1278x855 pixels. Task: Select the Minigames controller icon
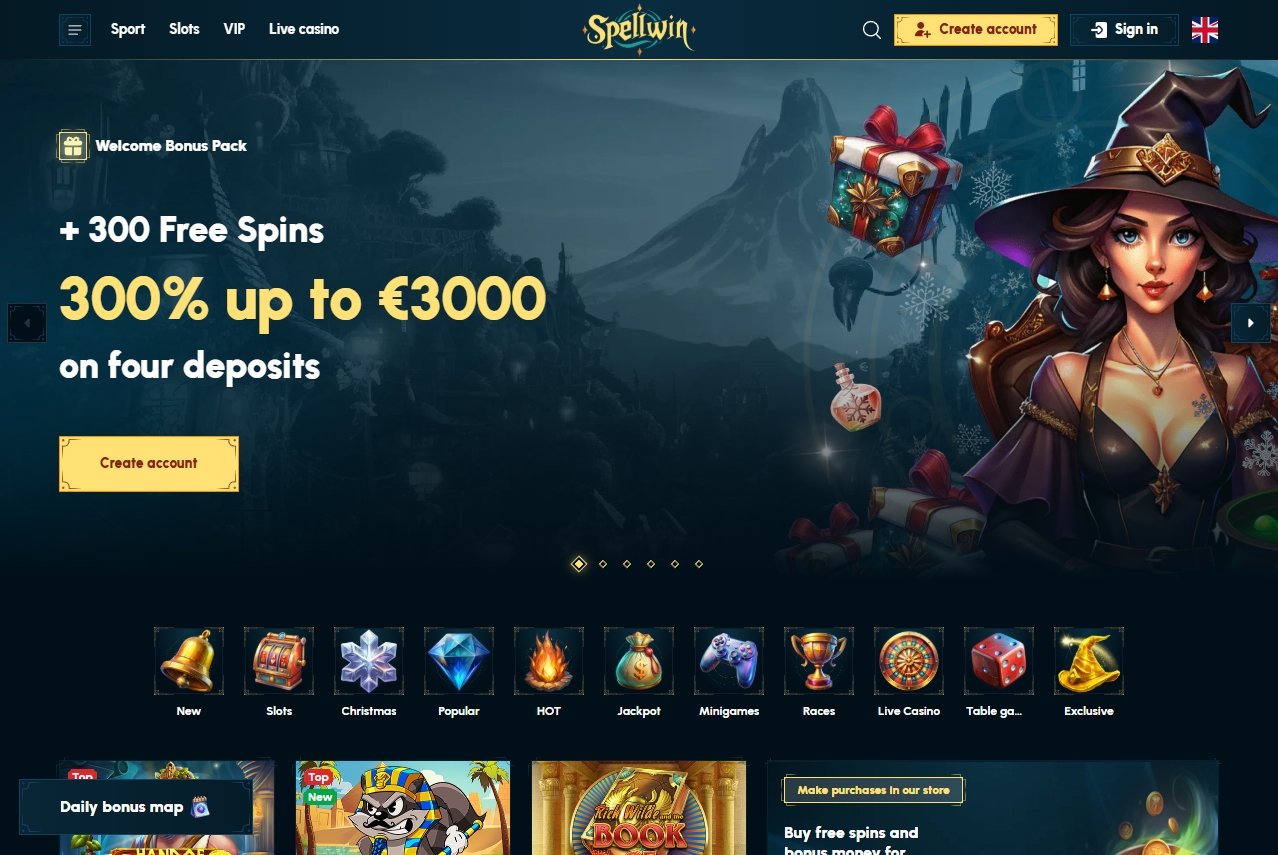729,661
